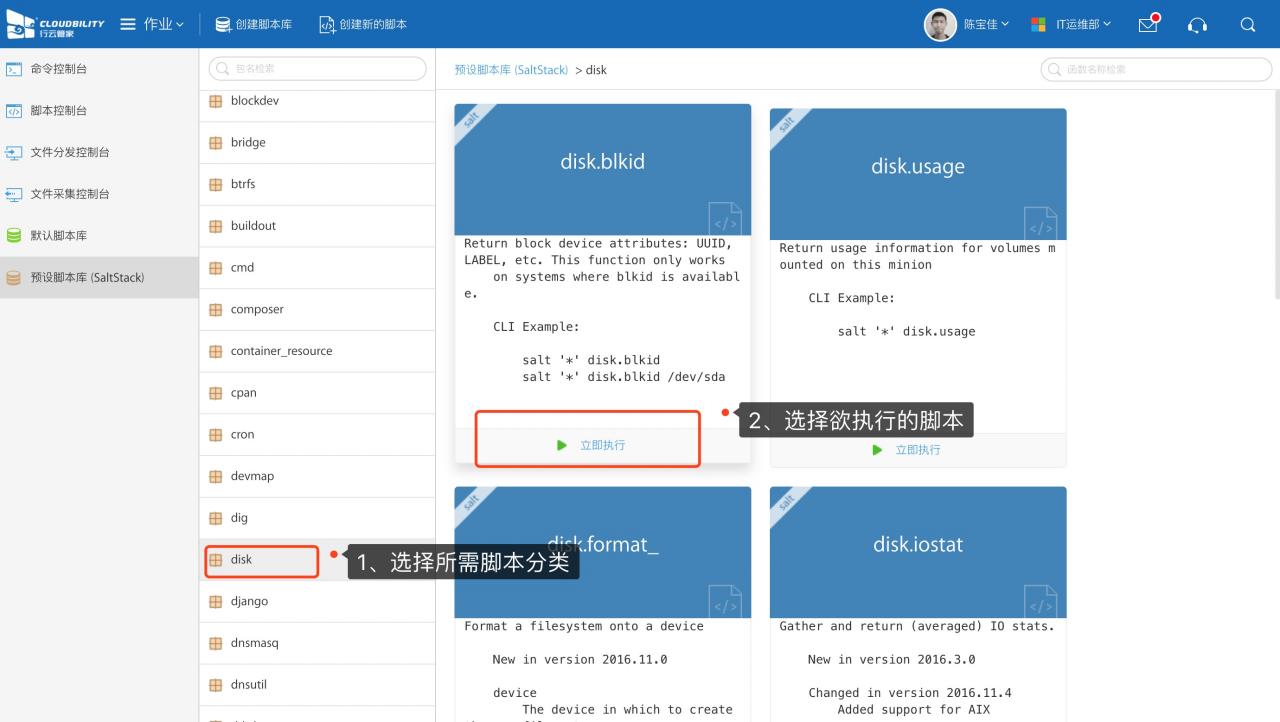
Task: Open the user avatar of 陈宝佳
Action: click(940, 24)
